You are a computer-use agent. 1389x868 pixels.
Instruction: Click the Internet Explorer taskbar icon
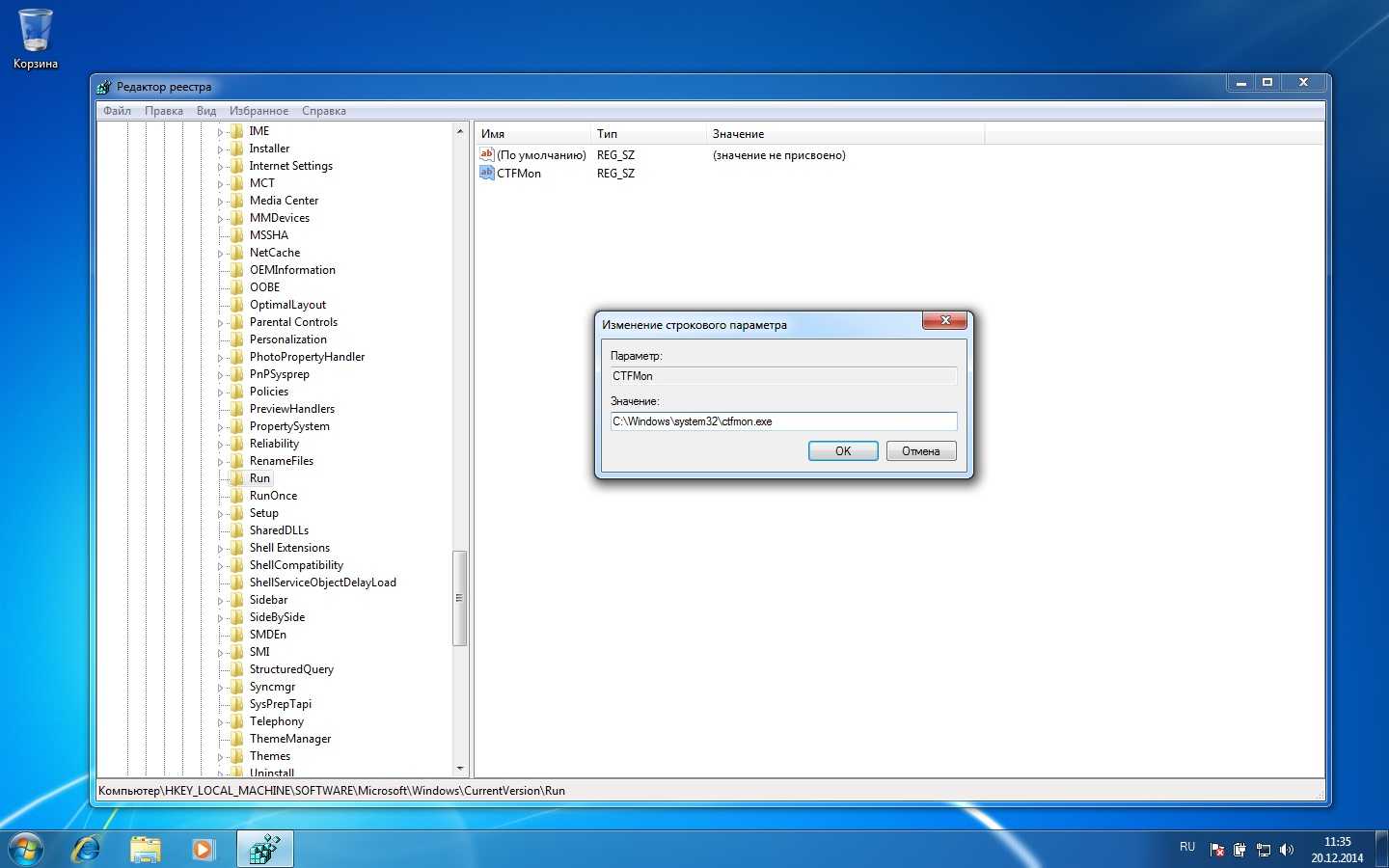pos(87,849)
